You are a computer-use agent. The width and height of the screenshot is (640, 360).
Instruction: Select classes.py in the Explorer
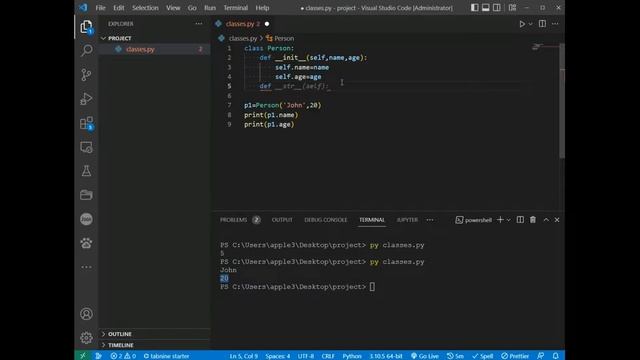tap(154, 49)
